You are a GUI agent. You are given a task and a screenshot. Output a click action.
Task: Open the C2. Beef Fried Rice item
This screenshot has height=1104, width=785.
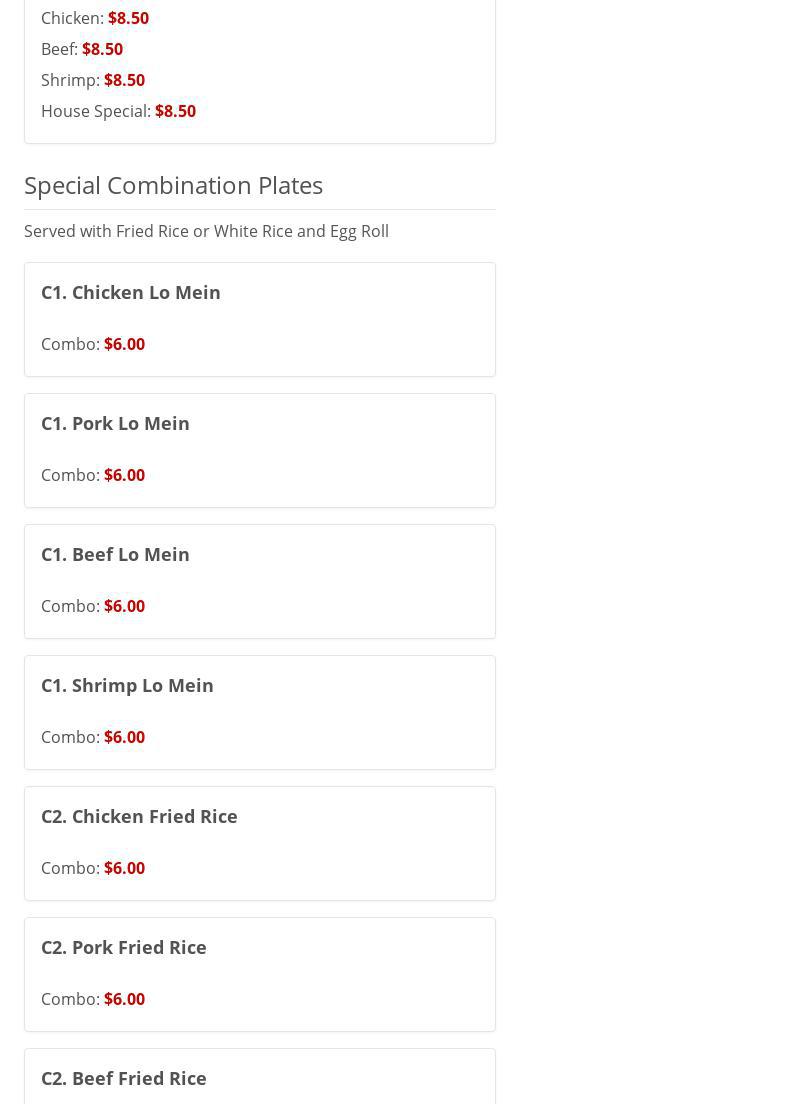124,1078
